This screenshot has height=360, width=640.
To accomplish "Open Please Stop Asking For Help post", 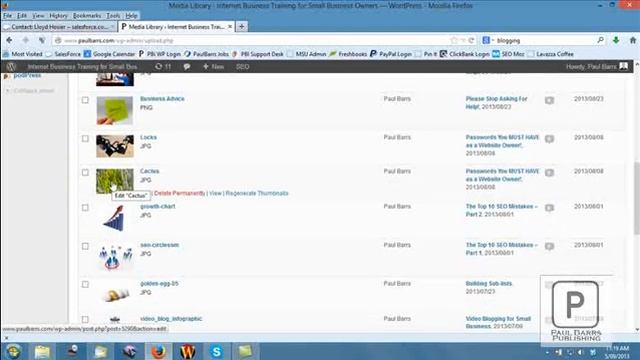I will pyautogui.click(x=496, y=102).
